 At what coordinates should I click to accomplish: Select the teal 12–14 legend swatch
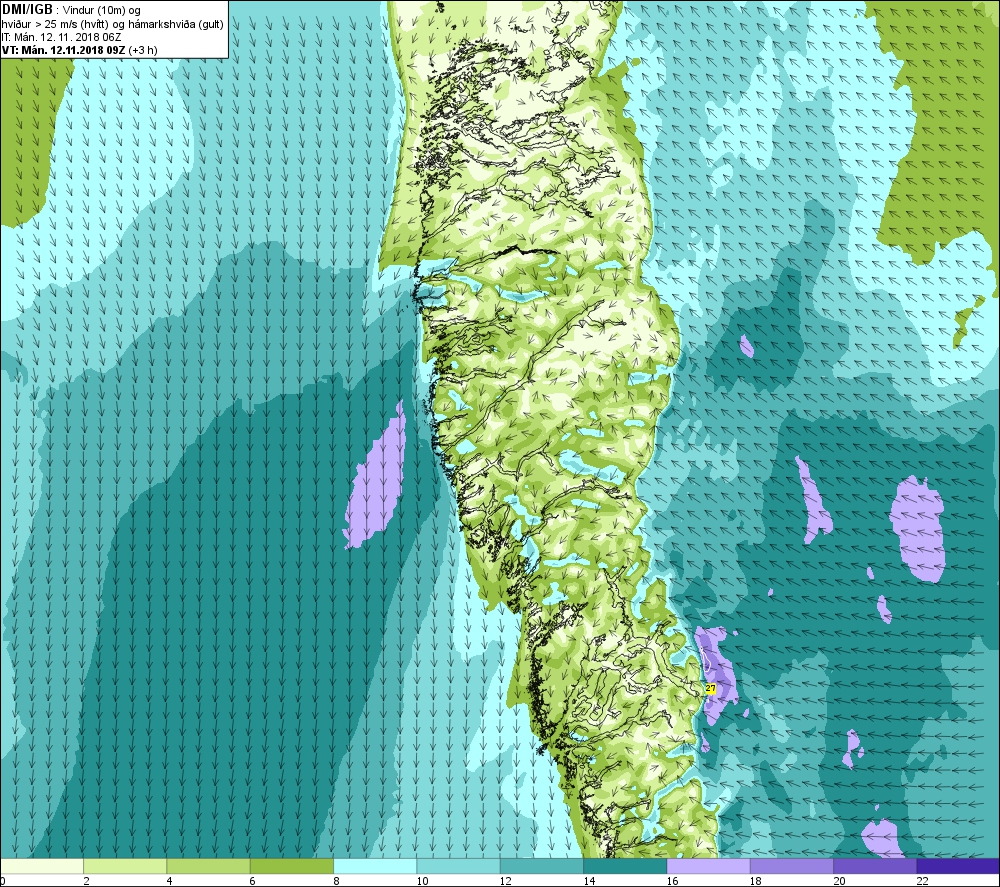(541, 866)
